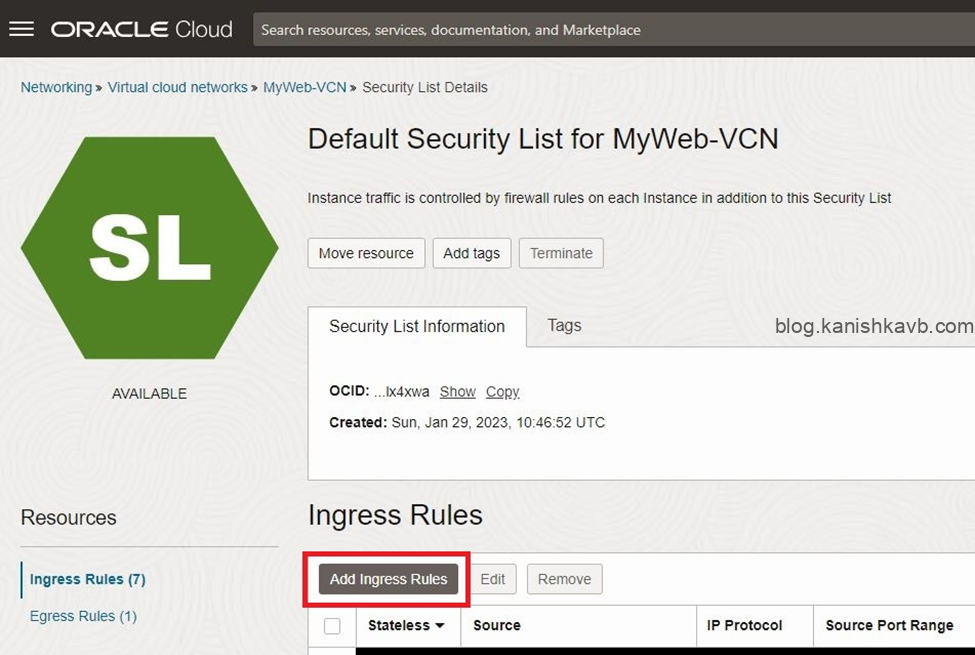Copy the OCID to clipboard

coord(502,392)
